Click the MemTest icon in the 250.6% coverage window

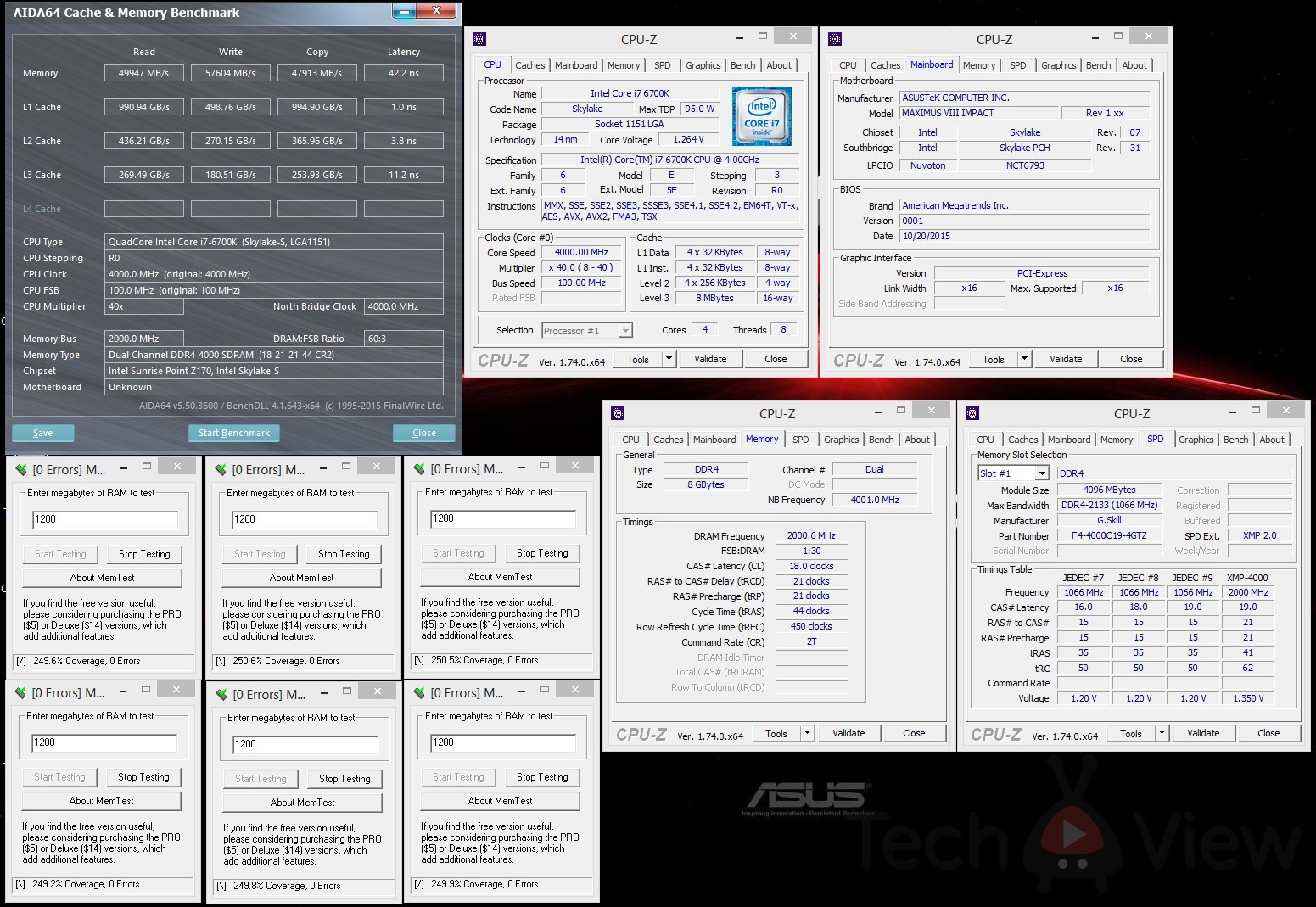click(221, 469)
